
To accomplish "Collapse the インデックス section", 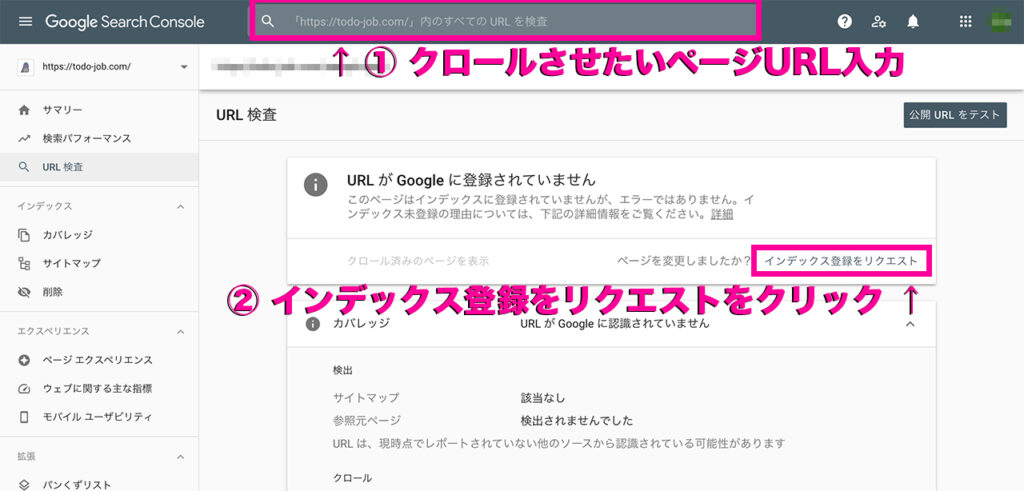I will [x=181, y=206].
